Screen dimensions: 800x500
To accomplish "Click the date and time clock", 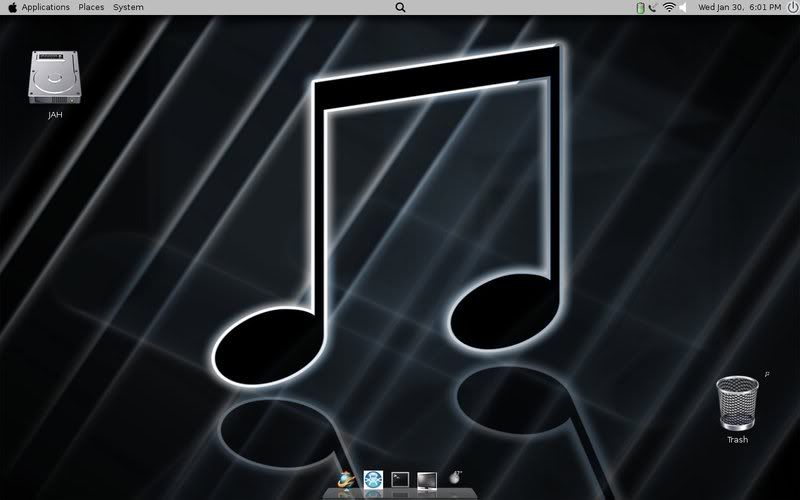I will point(739,7).
